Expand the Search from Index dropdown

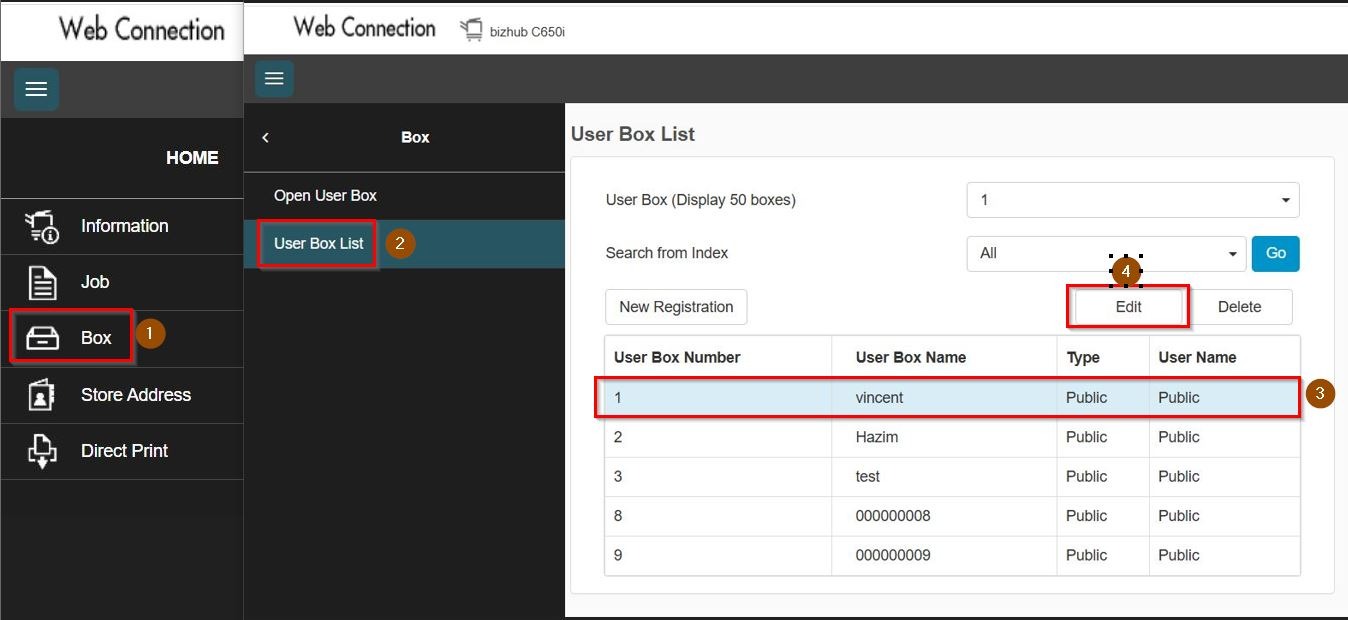tap(1106, 254)
